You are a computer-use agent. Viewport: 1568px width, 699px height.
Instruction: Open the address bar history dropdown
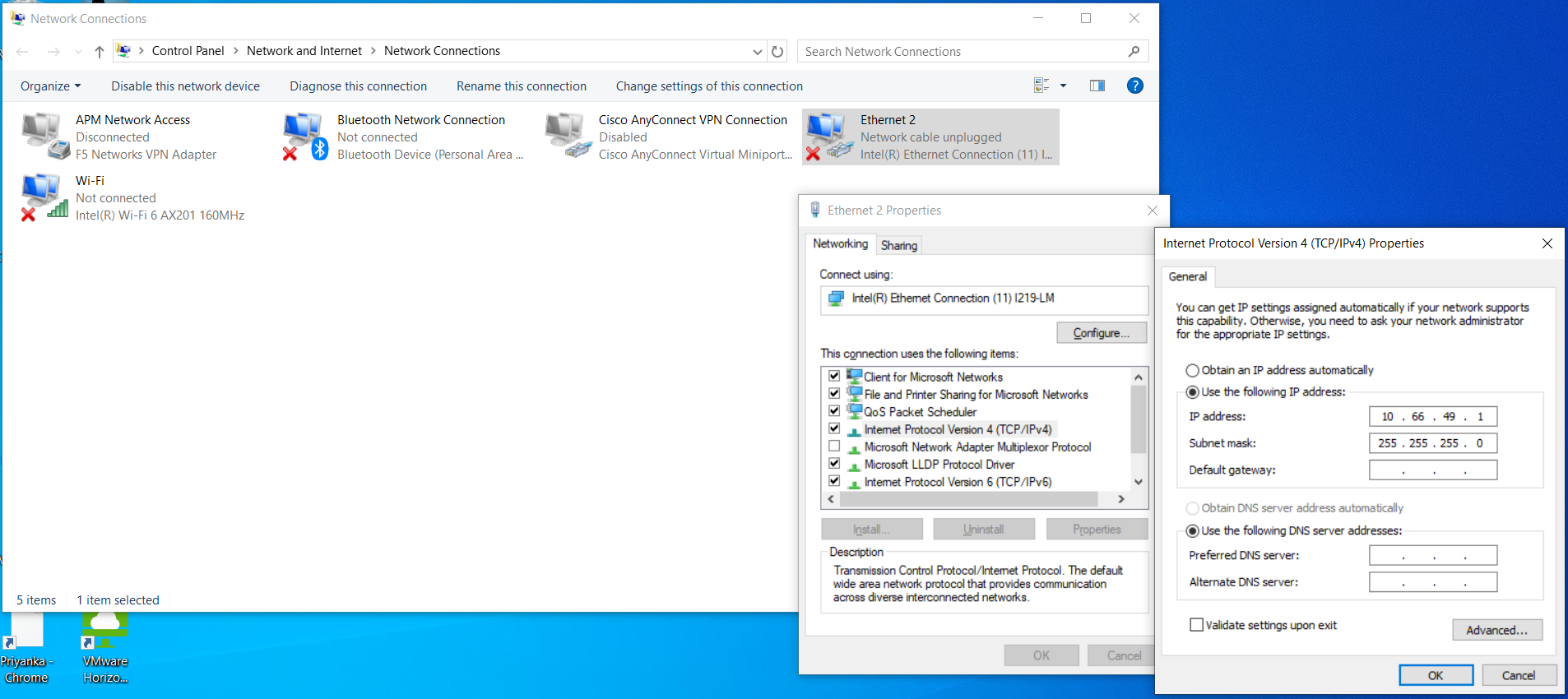pyautogui.click(x=757, y=52)
